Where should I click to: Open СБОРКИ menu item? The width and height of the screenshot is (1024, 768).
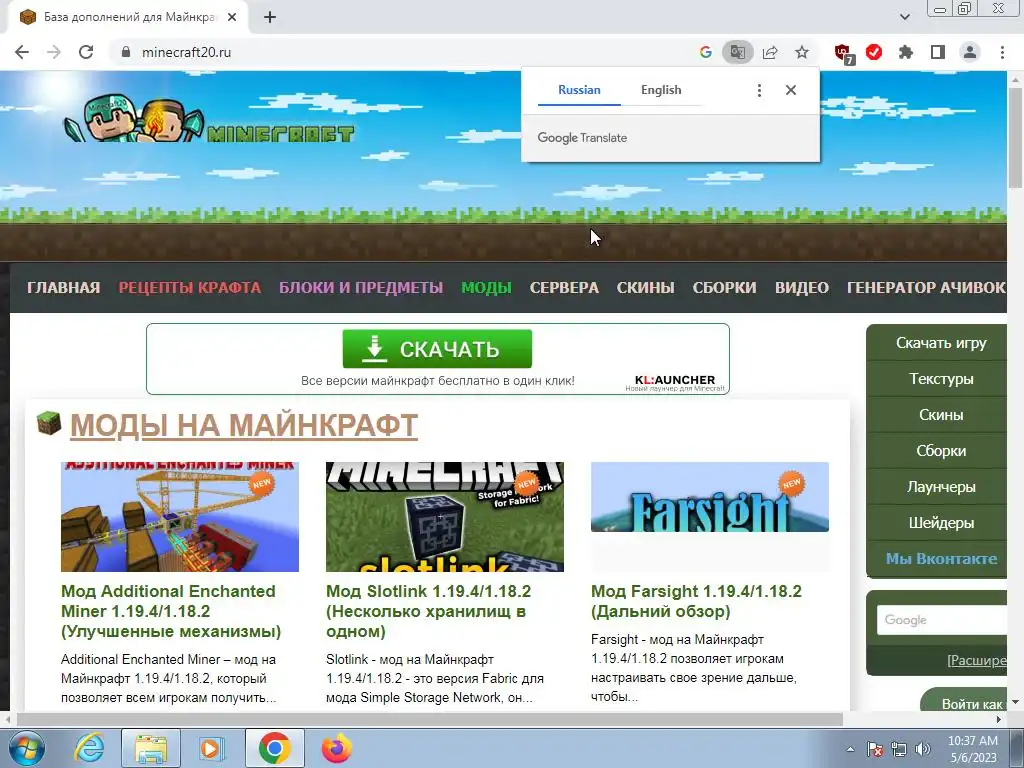[x=724, y=288]
